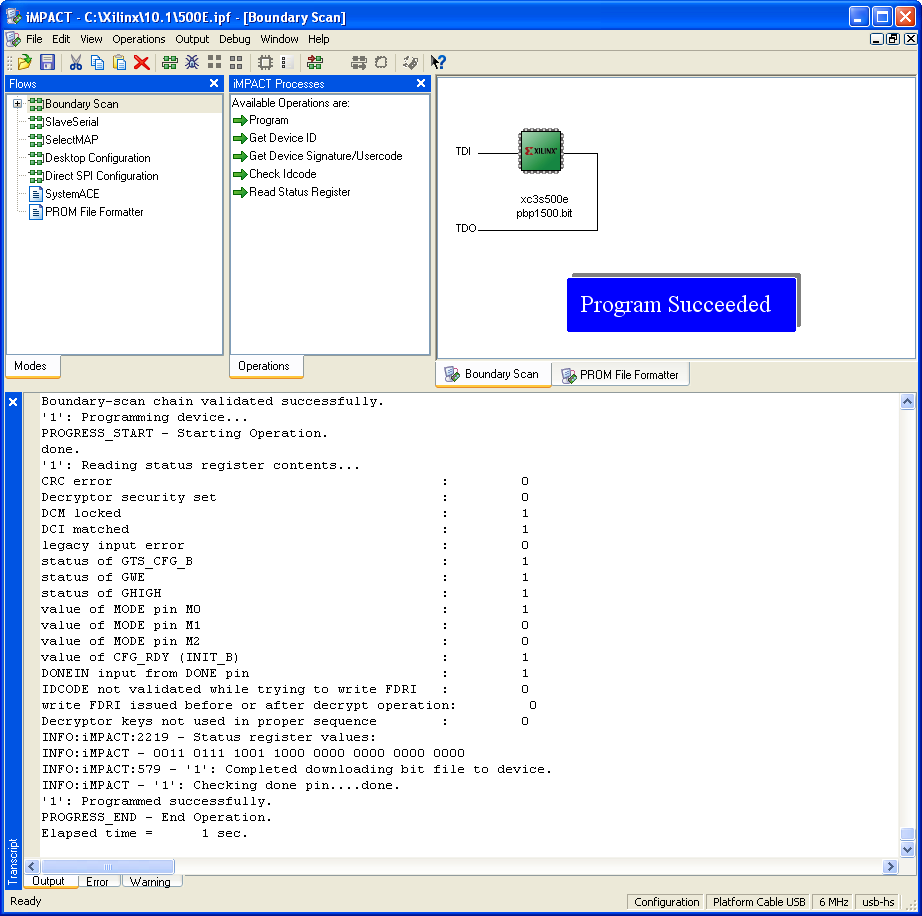Open the File menu
The image size is (922, 916).
(34, 39)
